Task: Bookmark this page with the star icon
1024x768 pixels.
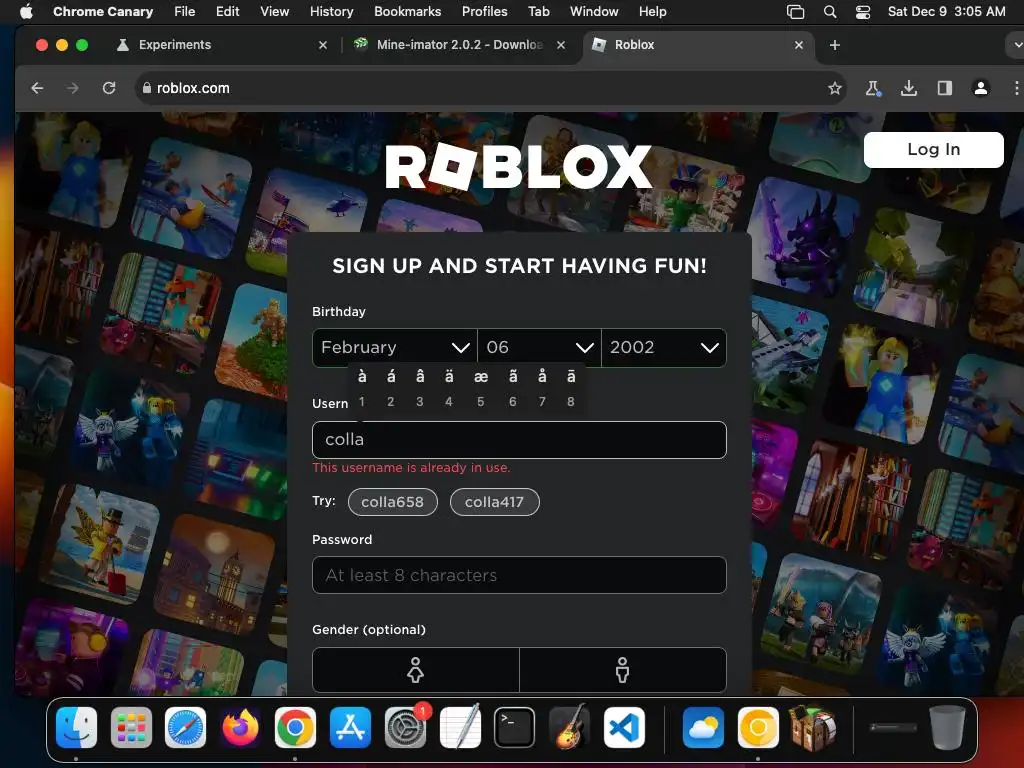Action: 835,88
